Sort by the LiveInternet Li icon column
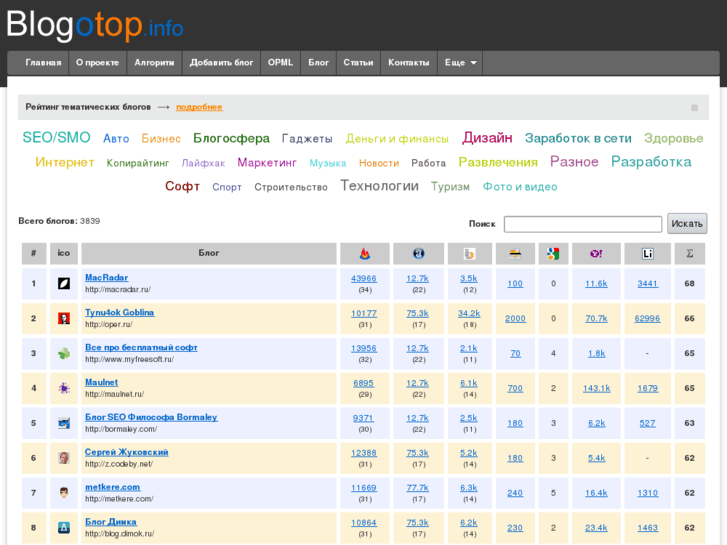The image size is (727, 545). pos(647,253)
